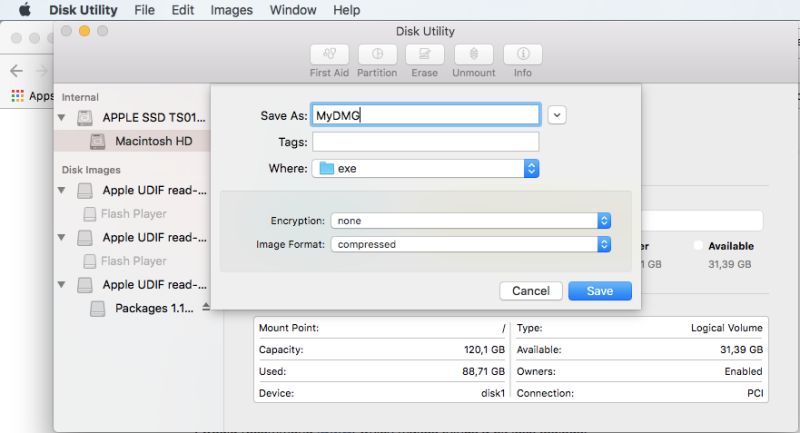The height and width of the screenshot is (433, 800).
Task: Select the first Flash Player volume
Action: tap(133, 214)
